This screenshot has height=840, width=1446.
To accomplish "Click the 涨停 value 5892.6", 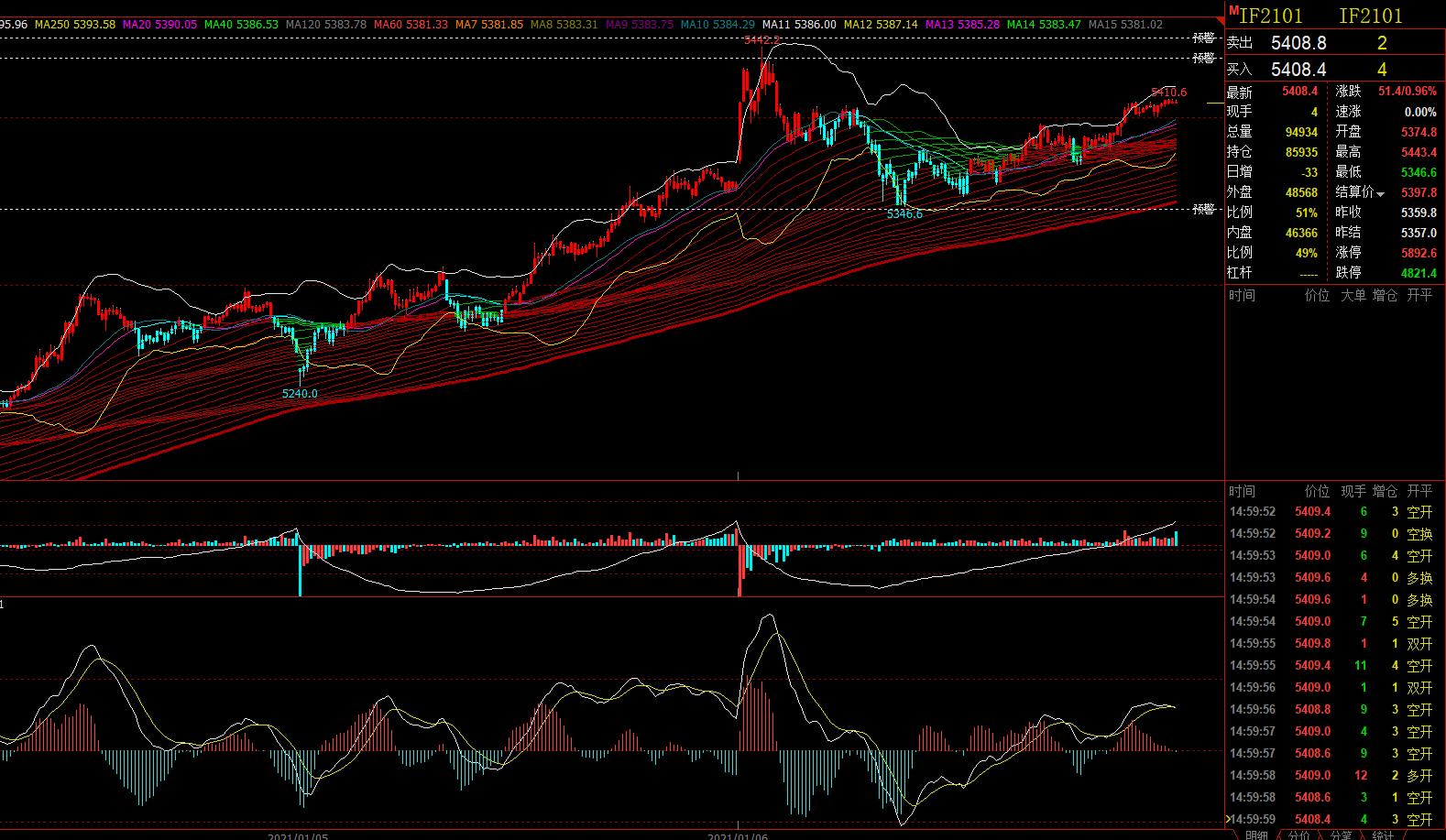I will [x=1419, y=253].
